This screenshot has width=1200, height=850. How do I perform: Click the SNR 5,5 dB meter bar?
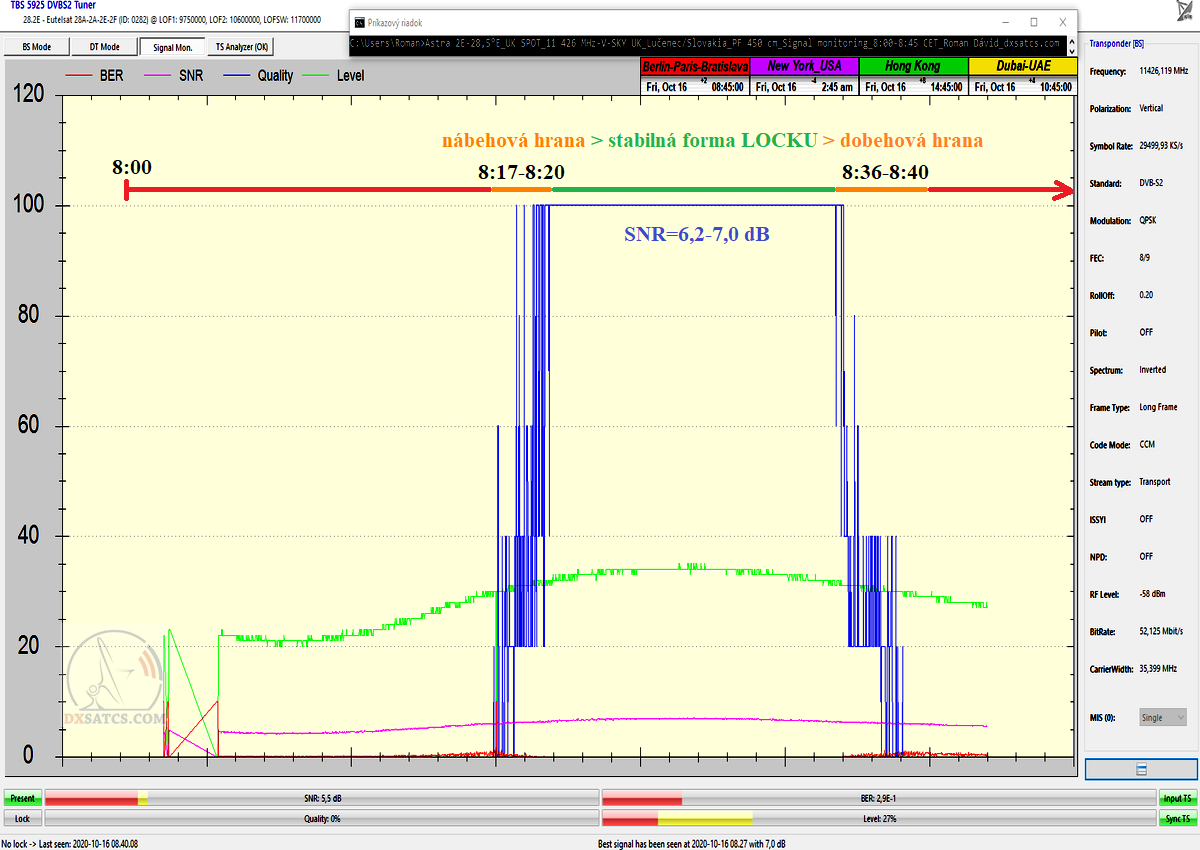click(x=322, y=799)
